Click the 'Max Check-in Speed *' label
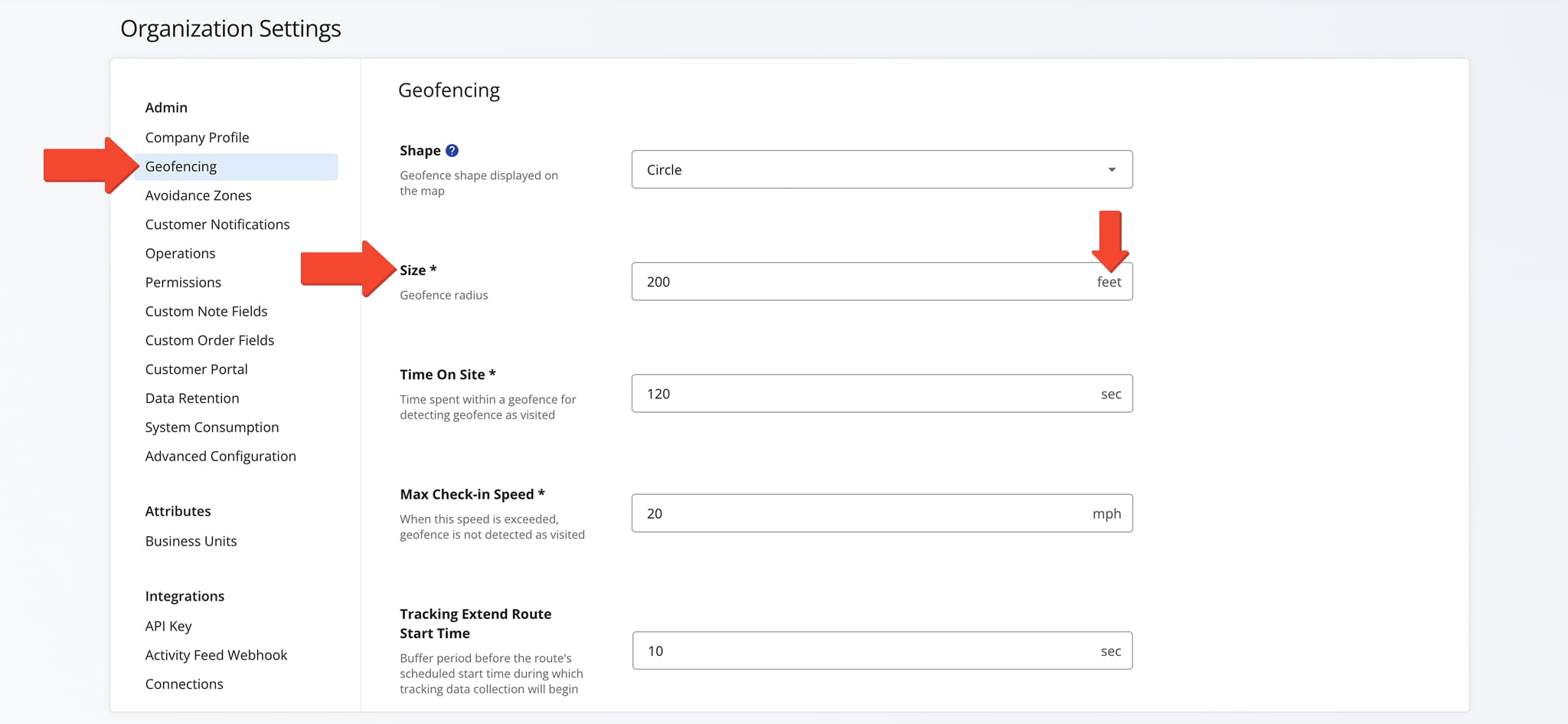 pos(472,494)
